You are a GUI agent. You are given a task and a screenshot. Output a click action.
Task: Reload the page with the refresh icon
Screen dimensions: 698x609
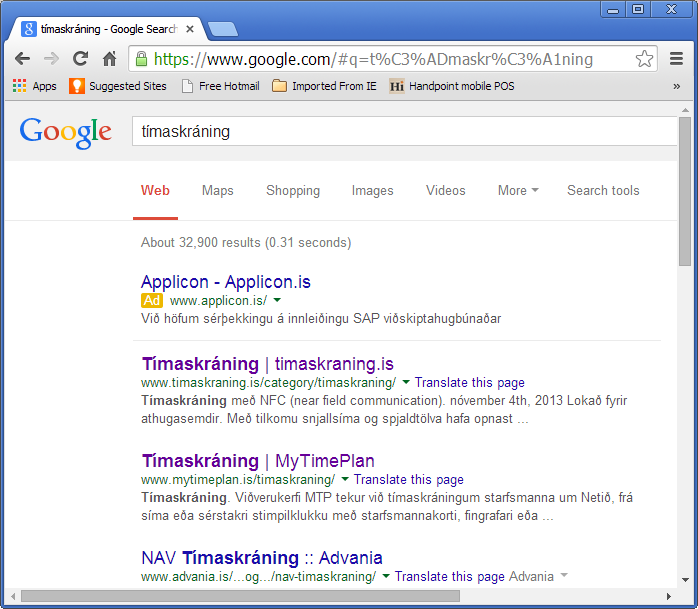(x=80, y=58)
